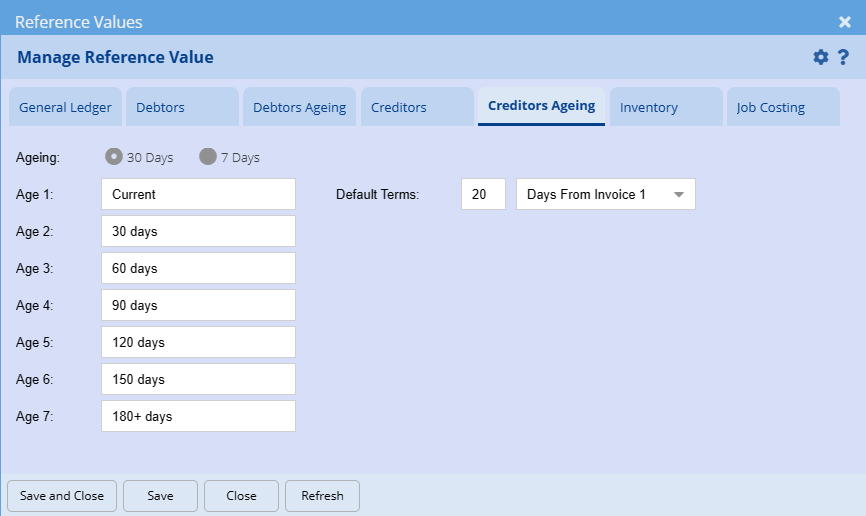Close the Reference Values window

[x=845, y=21]
